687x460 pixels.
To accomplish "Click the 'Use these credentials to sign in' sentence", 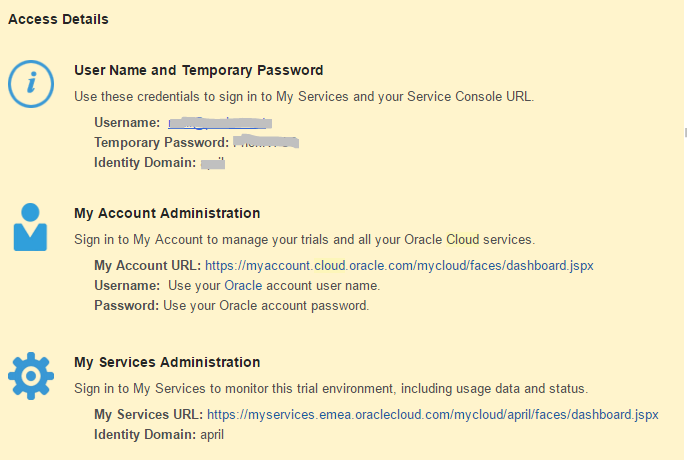I will [x=304, y=96].
